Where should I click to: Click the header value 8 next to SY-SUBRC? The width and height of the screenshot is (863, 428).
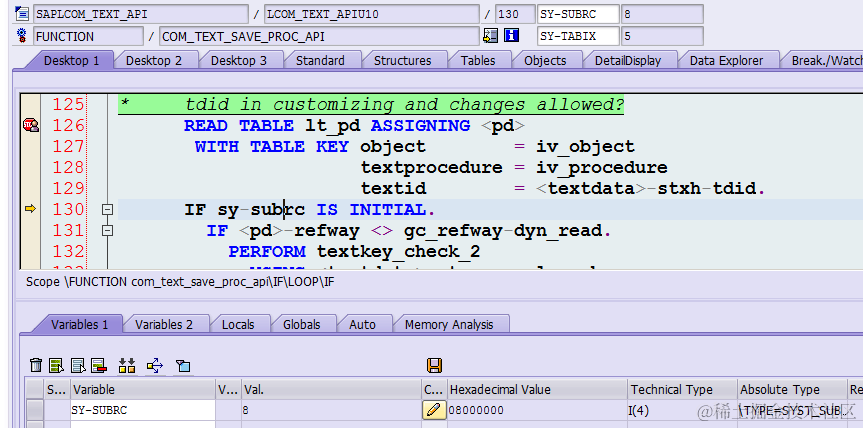click(x=662, y=14)
